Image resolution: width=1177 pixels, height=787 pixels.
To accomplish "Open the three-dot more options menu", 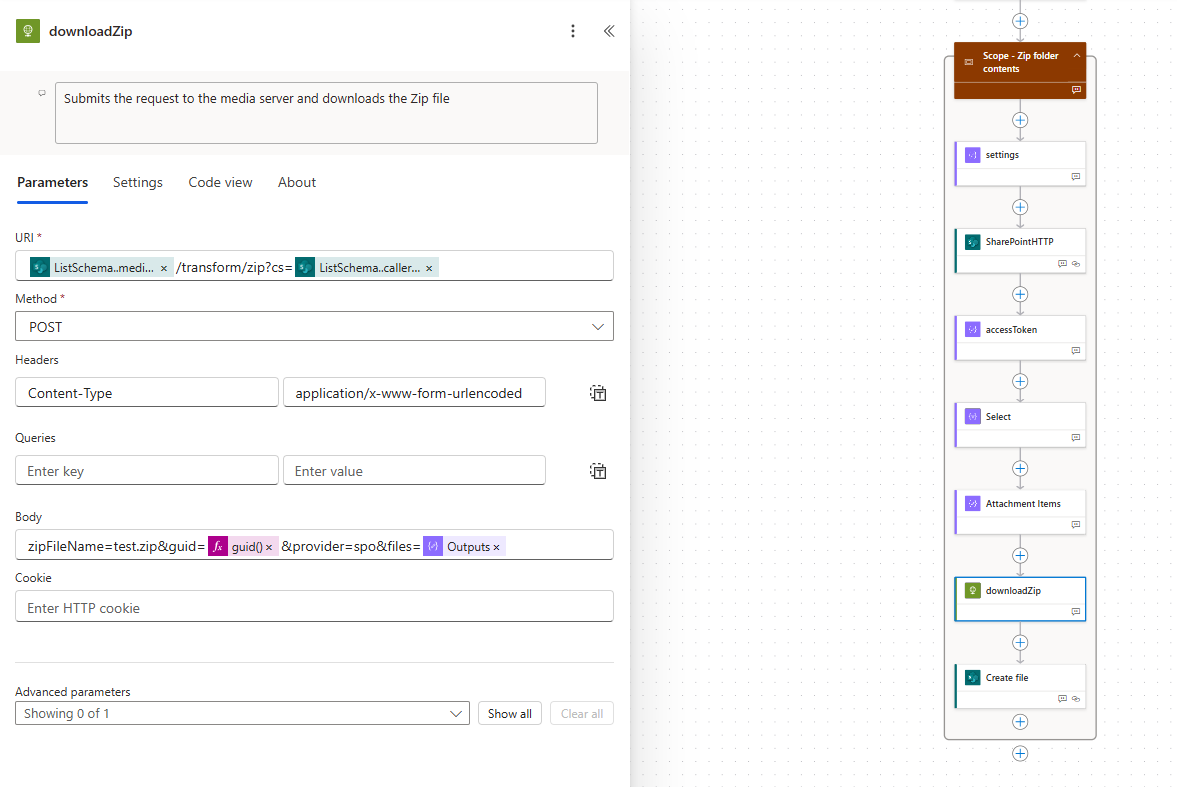I will [x=573, y=31].
